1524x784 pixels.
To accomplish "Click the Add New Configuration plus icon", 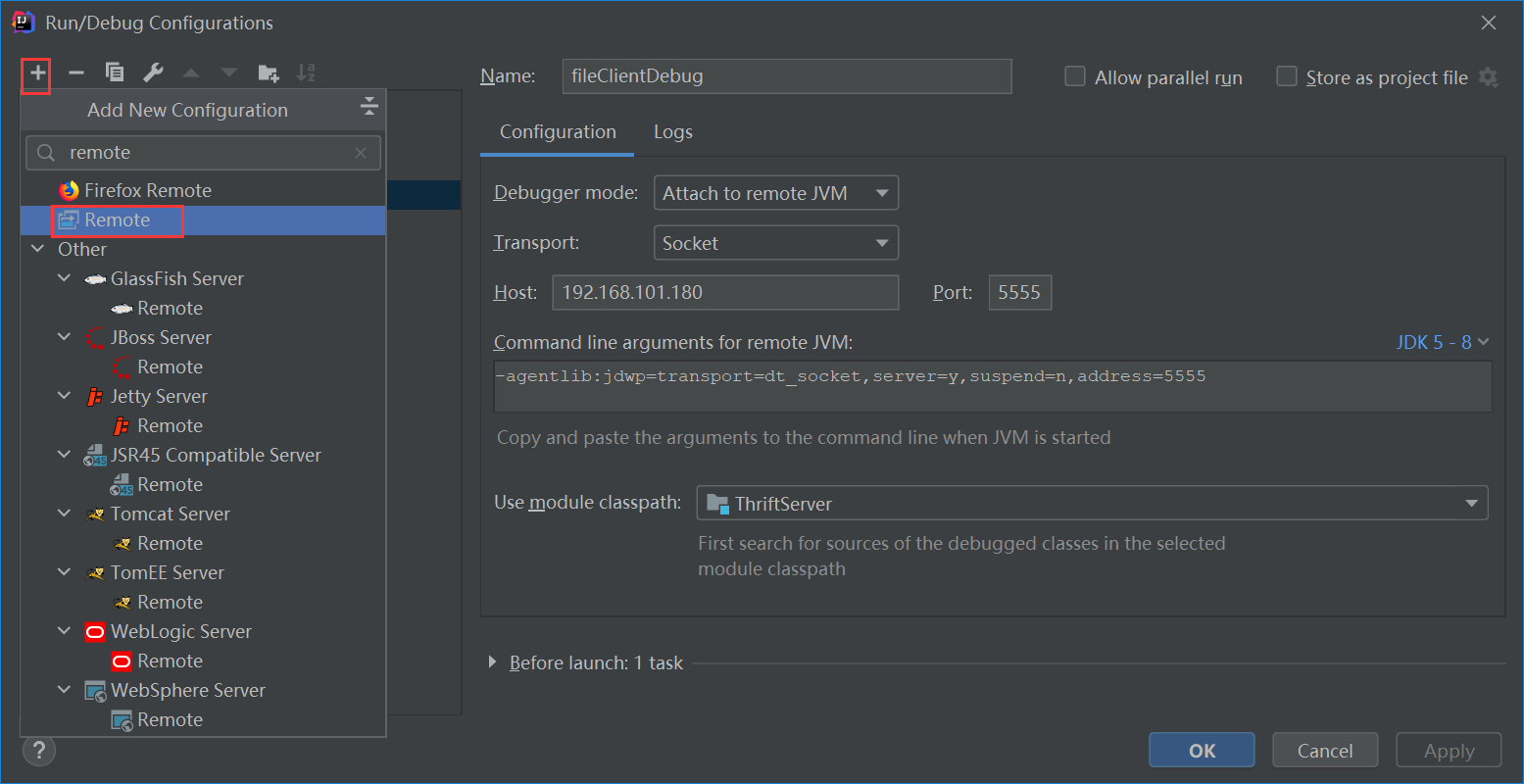I will tap(37, 73).
